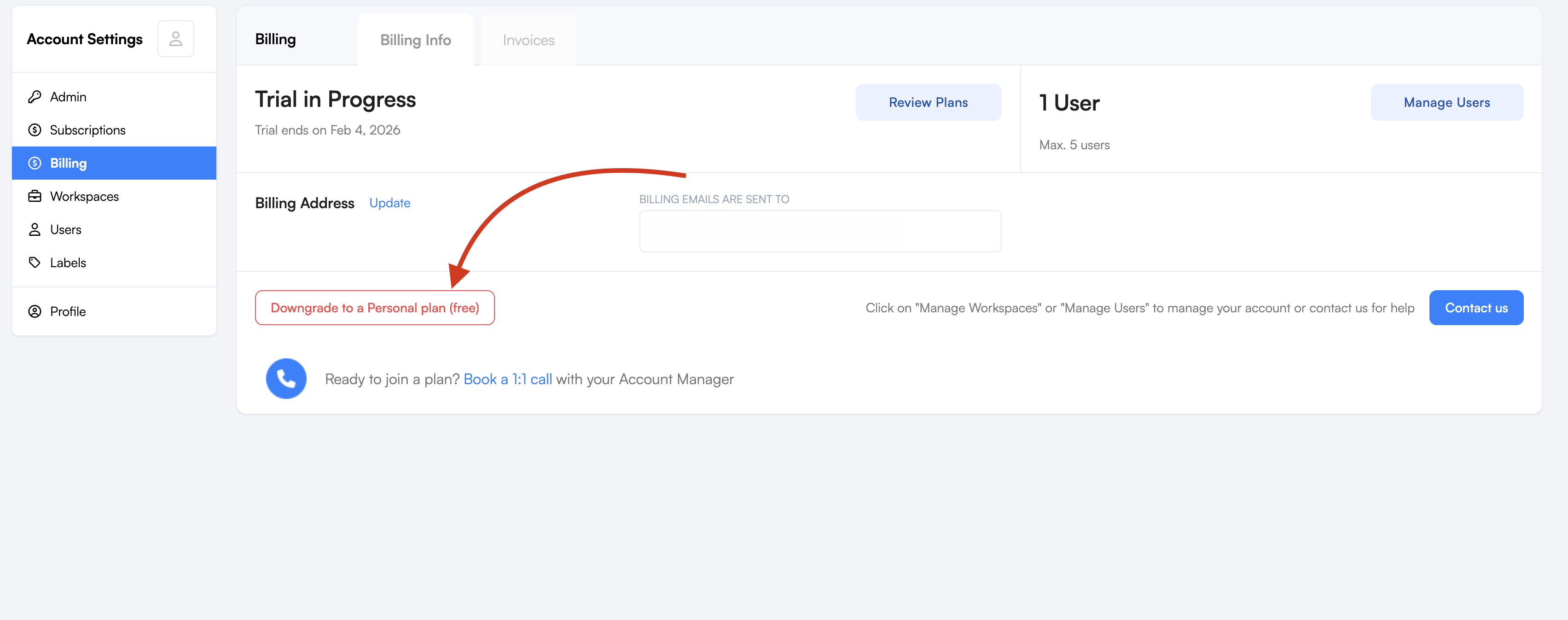Select the Billing Info tab
The image size is (1568, 620).
click(x=415, y=40)
